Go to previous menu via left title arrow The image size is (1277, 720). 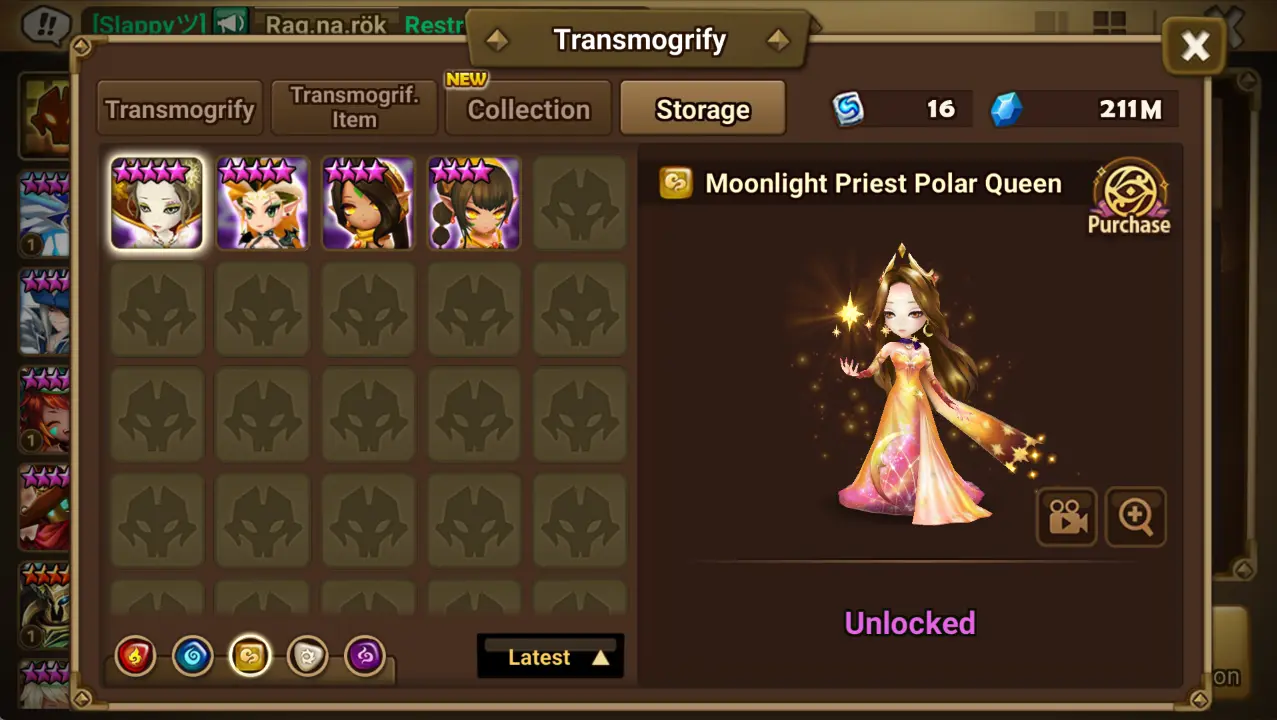click(497, 40)
